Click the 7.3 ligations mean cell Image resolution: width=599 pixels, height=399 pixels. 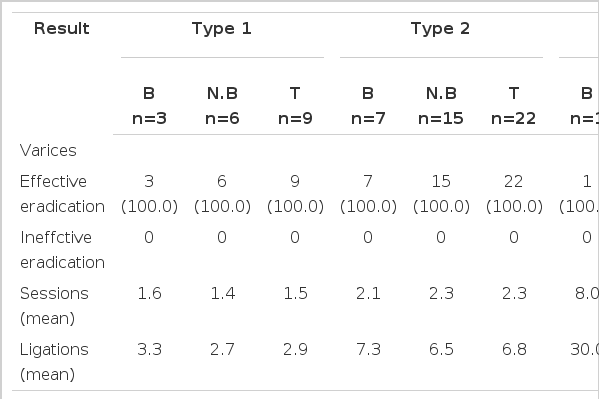[x=368, y=350]
